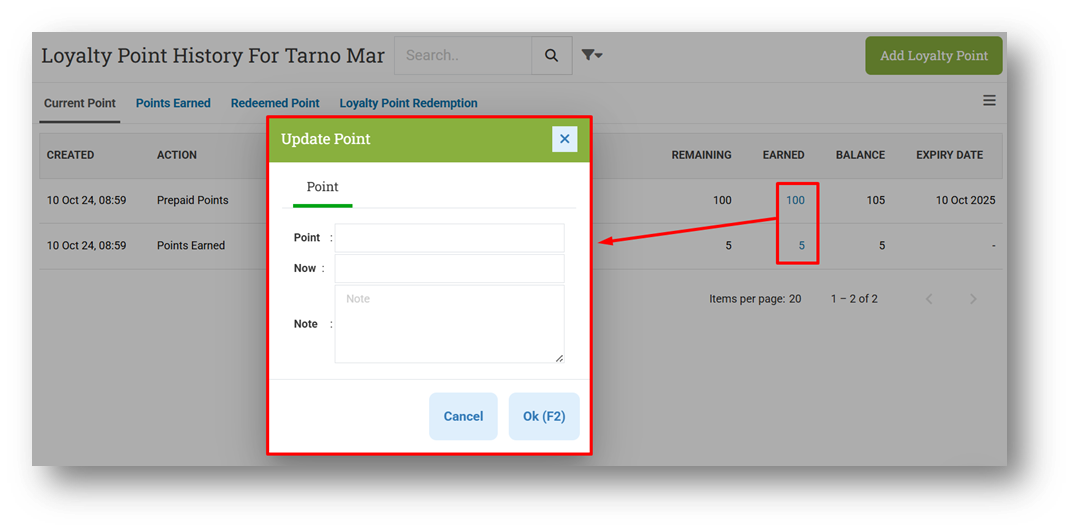The width and height of the screenshot is (1072, 531).
Task: Select the Points Earned action cell in table
Action: point(191,245)
